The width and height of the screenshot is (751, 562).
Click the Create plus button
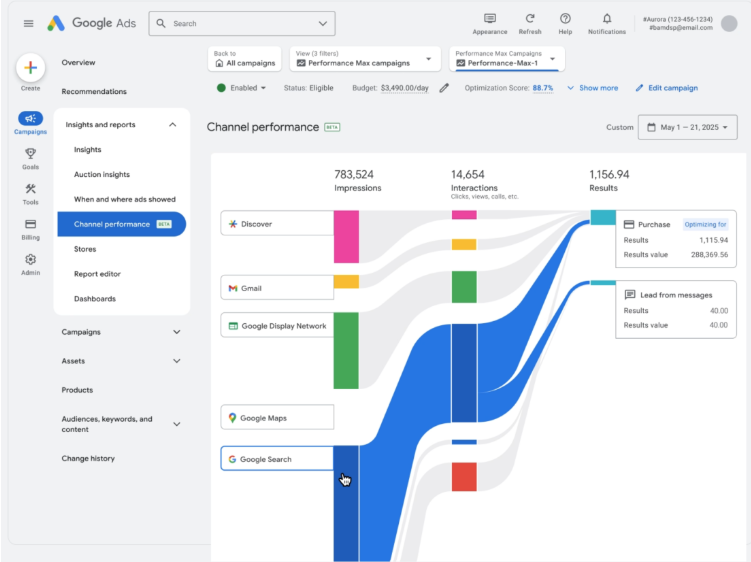tap(30, 68)
